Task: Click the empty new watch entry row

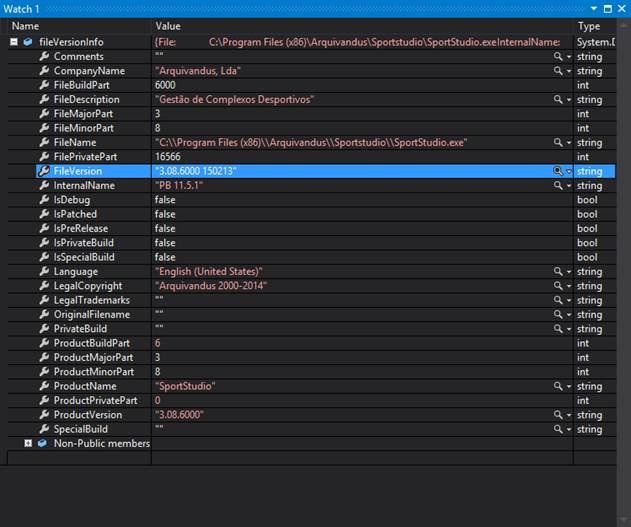Action: (312, 457)
